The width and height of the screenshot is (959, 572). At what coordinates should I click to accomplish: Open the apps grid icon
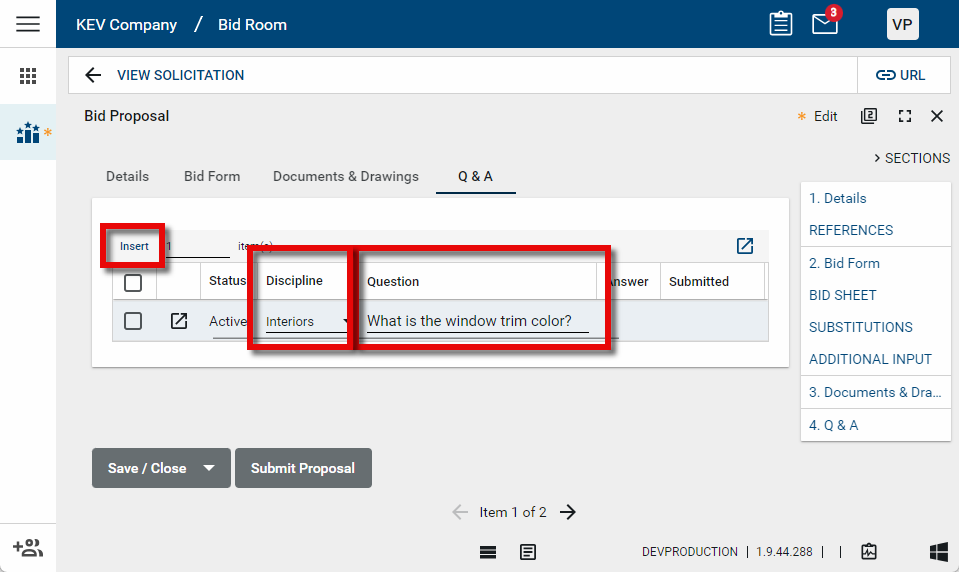click(x=28, y=76)
